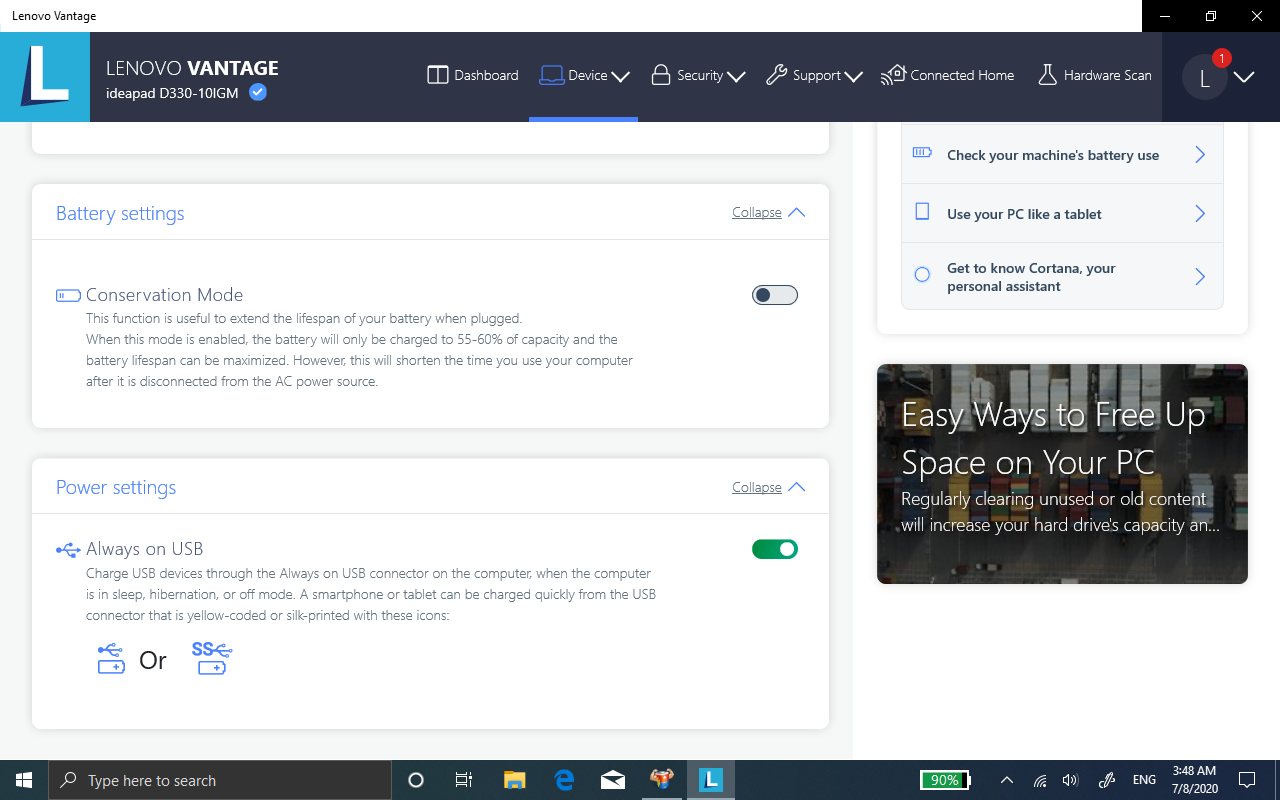Click the Power settings heading
The image size is (1280, 800).
pos(116,487)
